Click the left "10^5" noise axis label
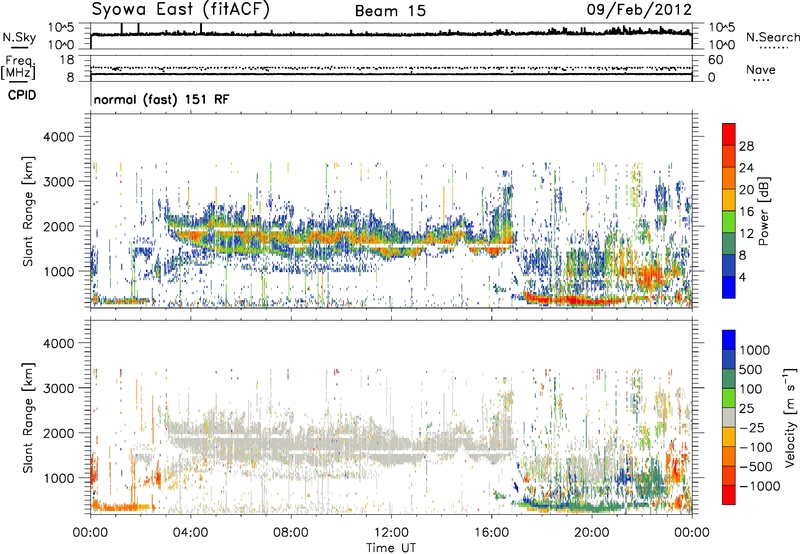The image size is (800, 554). click(x=61, y=27)
